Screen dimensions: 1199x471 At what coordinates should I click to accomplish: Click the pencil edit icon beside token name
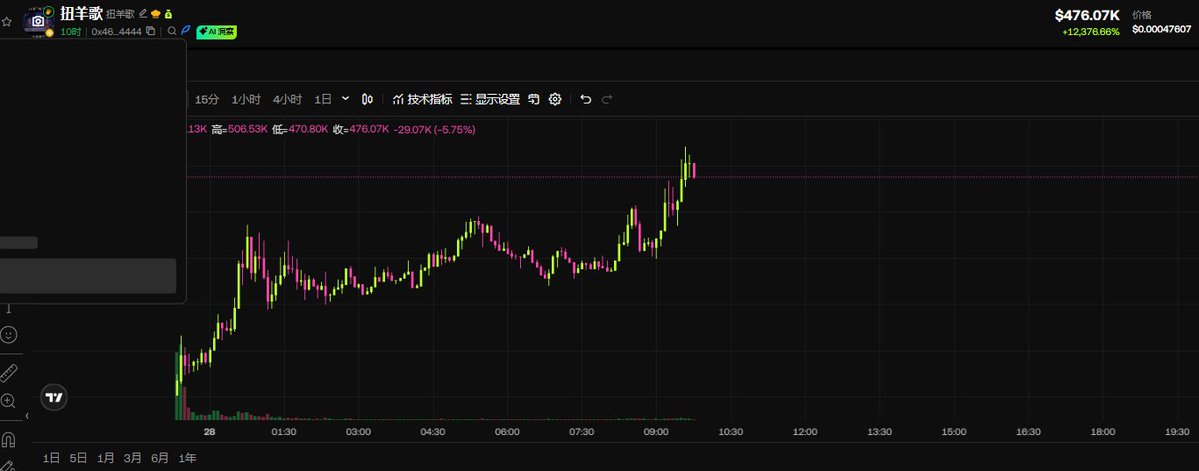click(142, 14)
